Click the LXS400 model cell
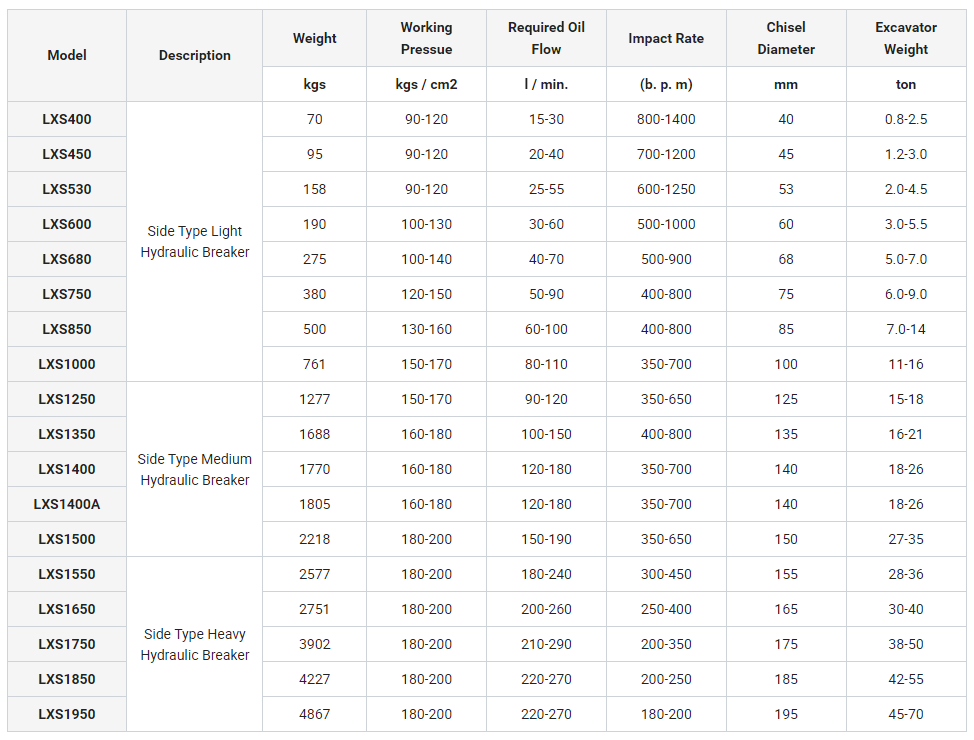 (x=67, y=119)
